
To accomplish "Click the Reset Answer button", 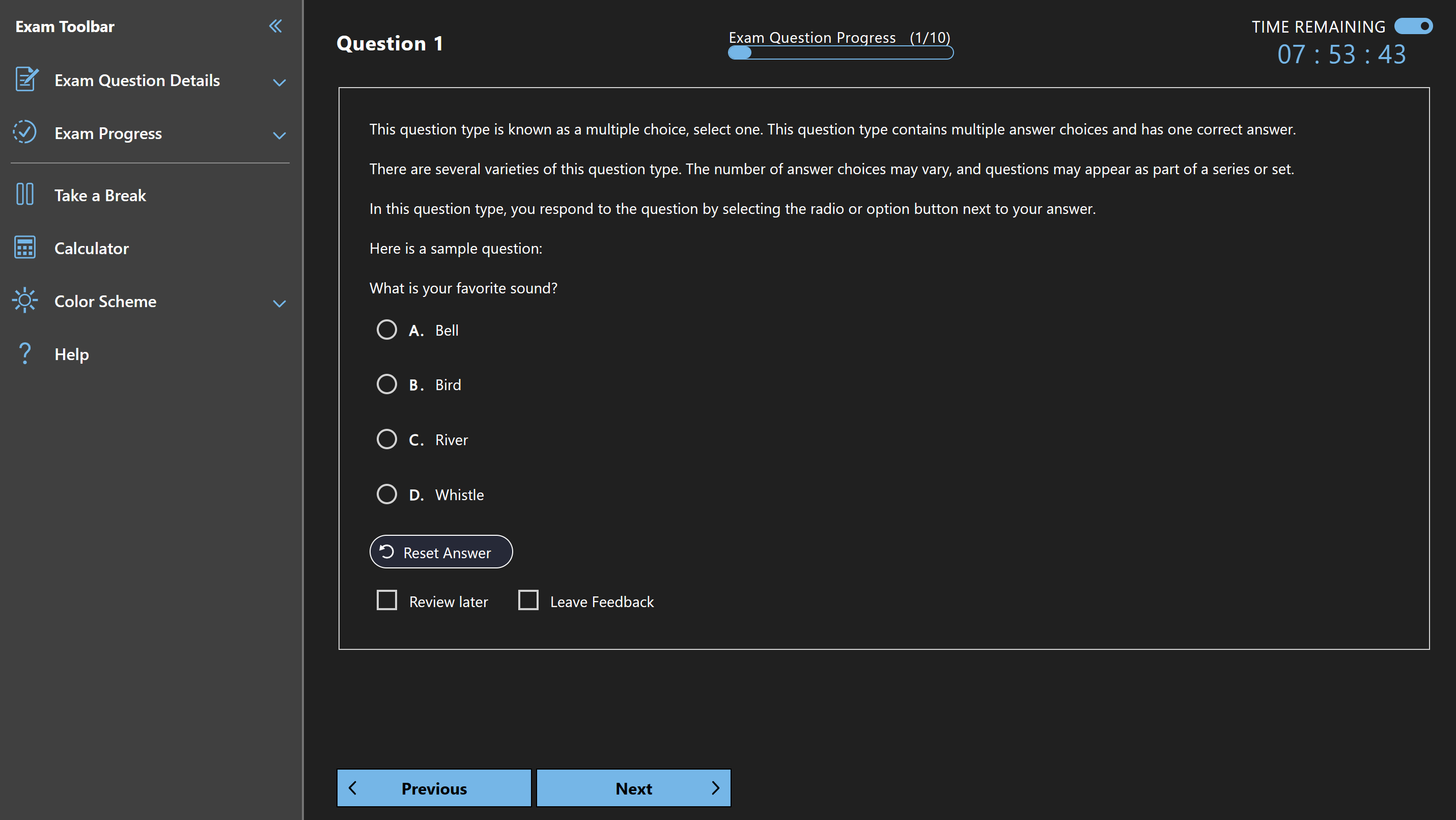I will [x=441, y=552].
